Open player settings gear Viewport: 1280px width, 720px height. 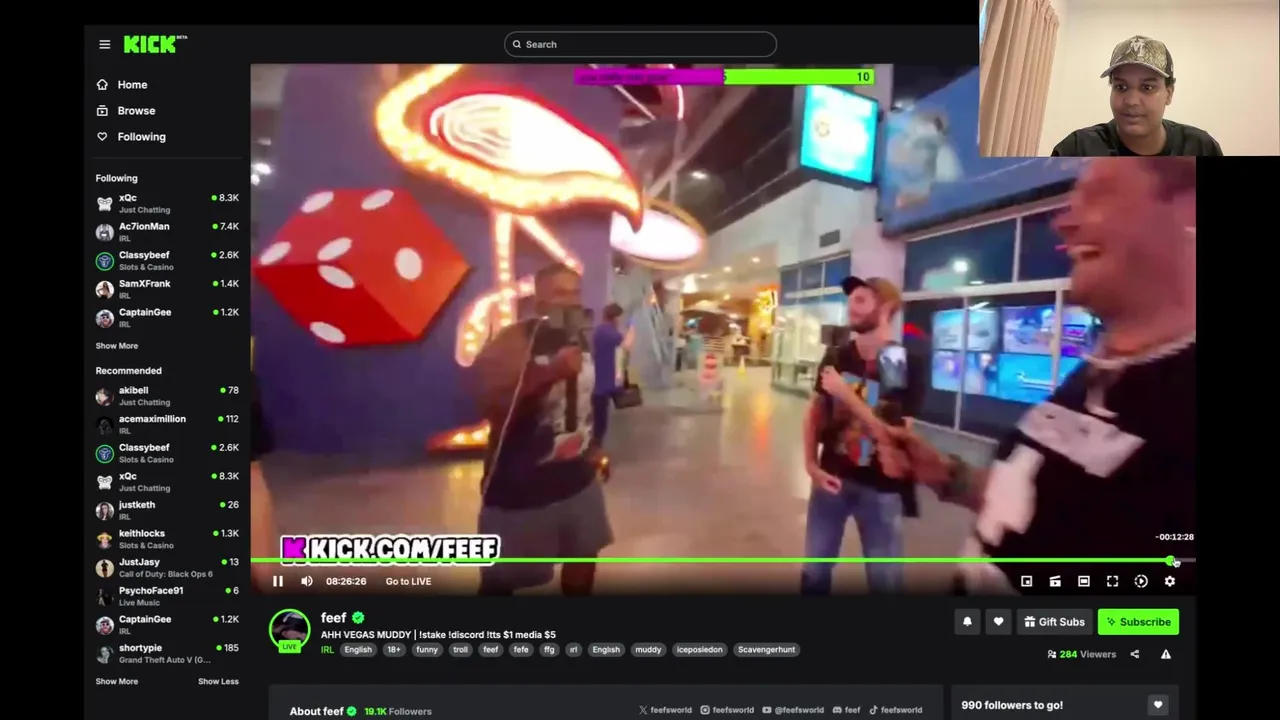click(x=1170, y=581)
